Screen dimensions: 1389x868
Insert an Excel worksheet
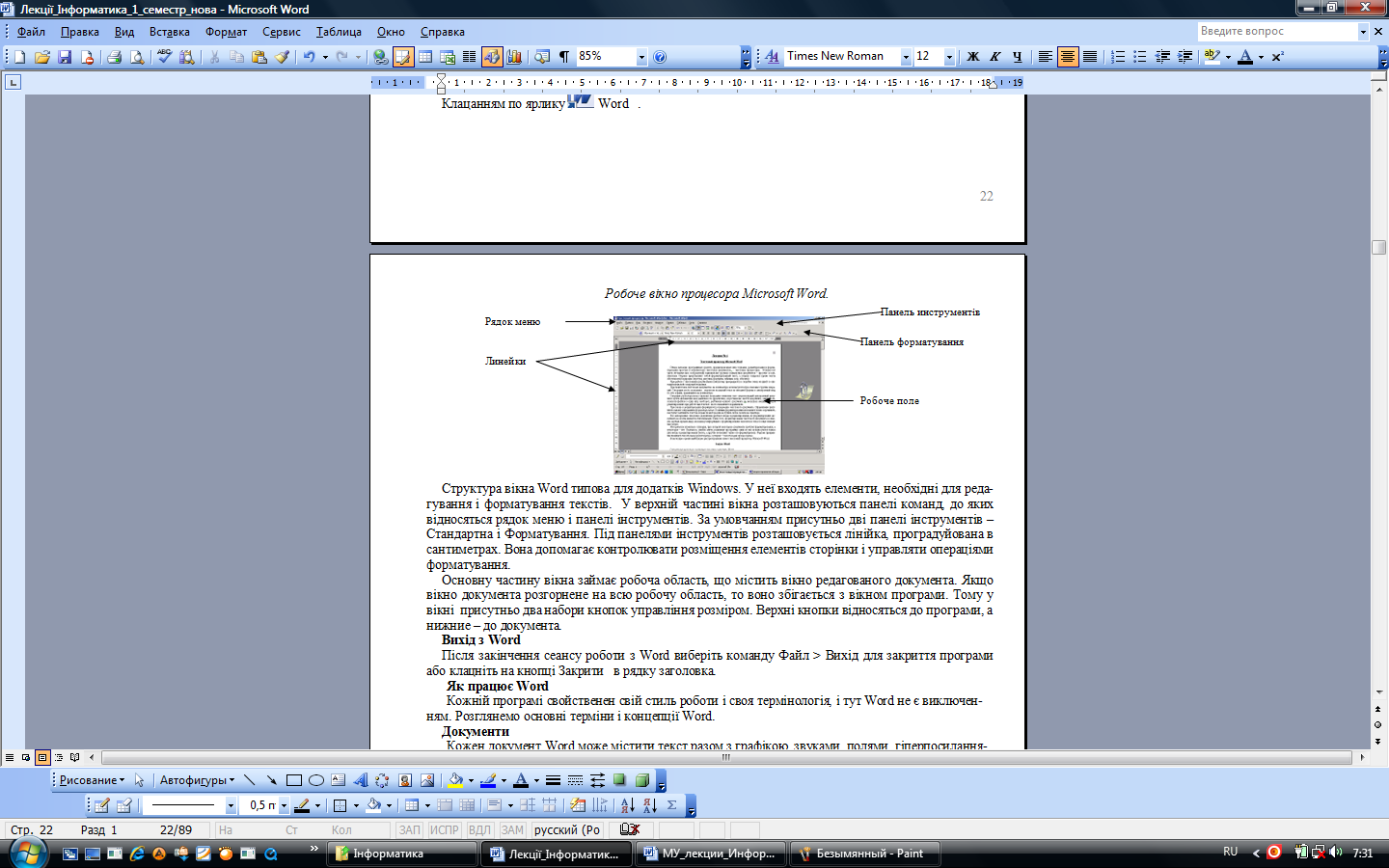pos(448,57)
